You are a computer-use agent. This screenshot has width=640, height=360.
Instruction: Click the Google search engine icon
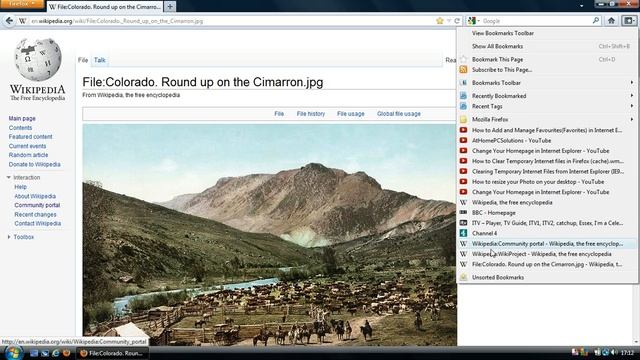tap(472, 21)
